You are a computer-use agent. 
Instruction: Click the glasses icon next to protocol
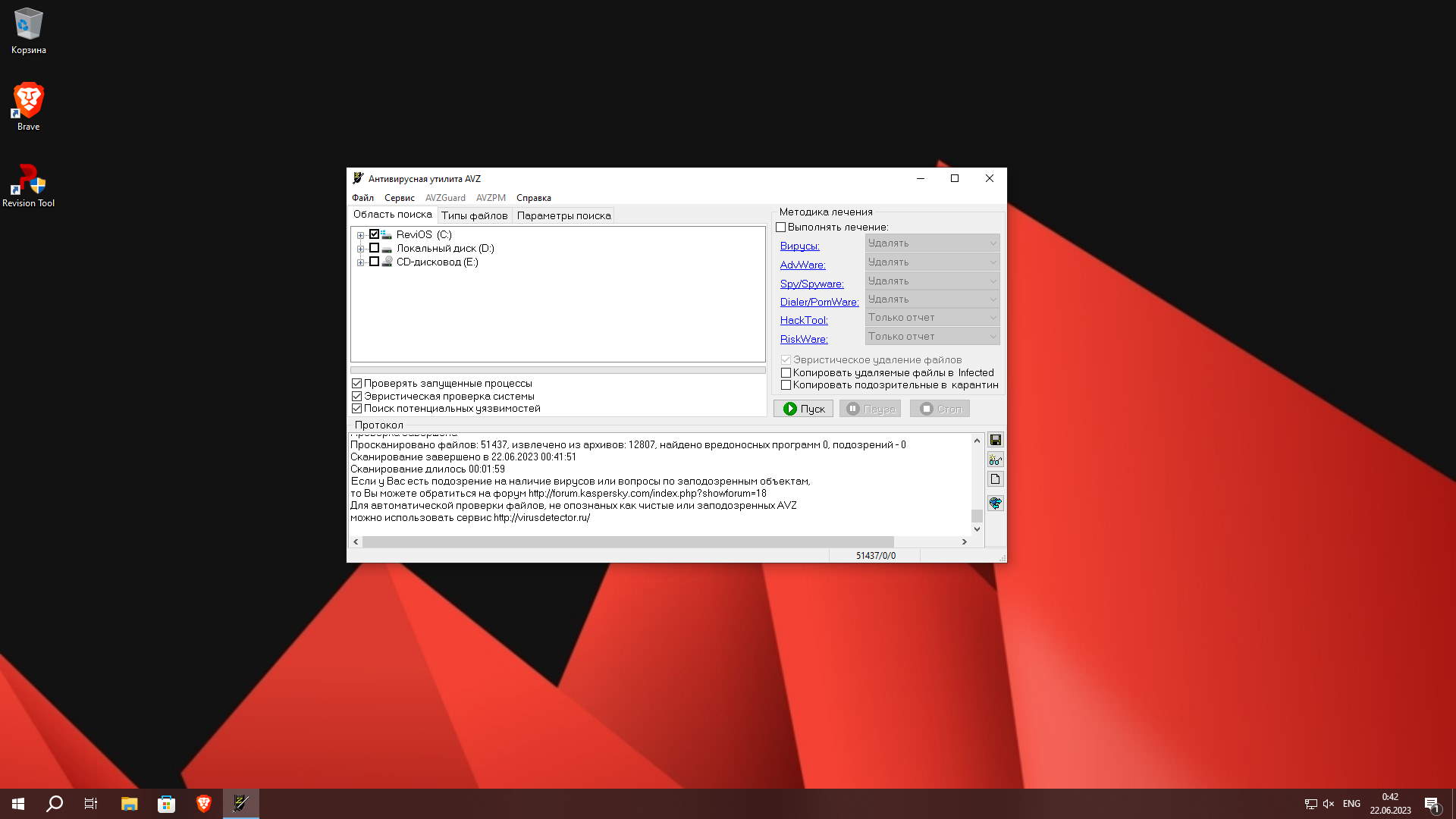995,460
